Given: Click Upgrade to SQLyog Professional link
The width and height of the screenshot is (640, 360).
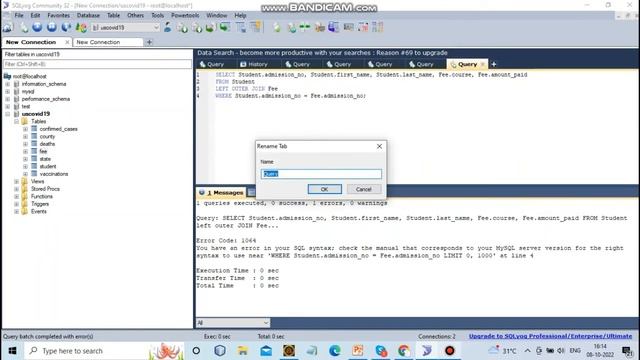Looking at the screenshot, I should pos(550,336).
